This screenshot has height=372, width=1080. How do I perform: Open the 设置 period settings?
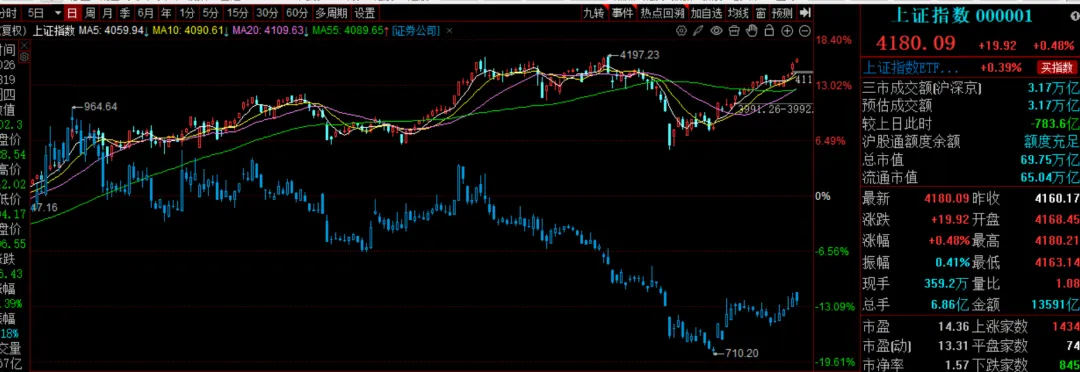(365, 13)
